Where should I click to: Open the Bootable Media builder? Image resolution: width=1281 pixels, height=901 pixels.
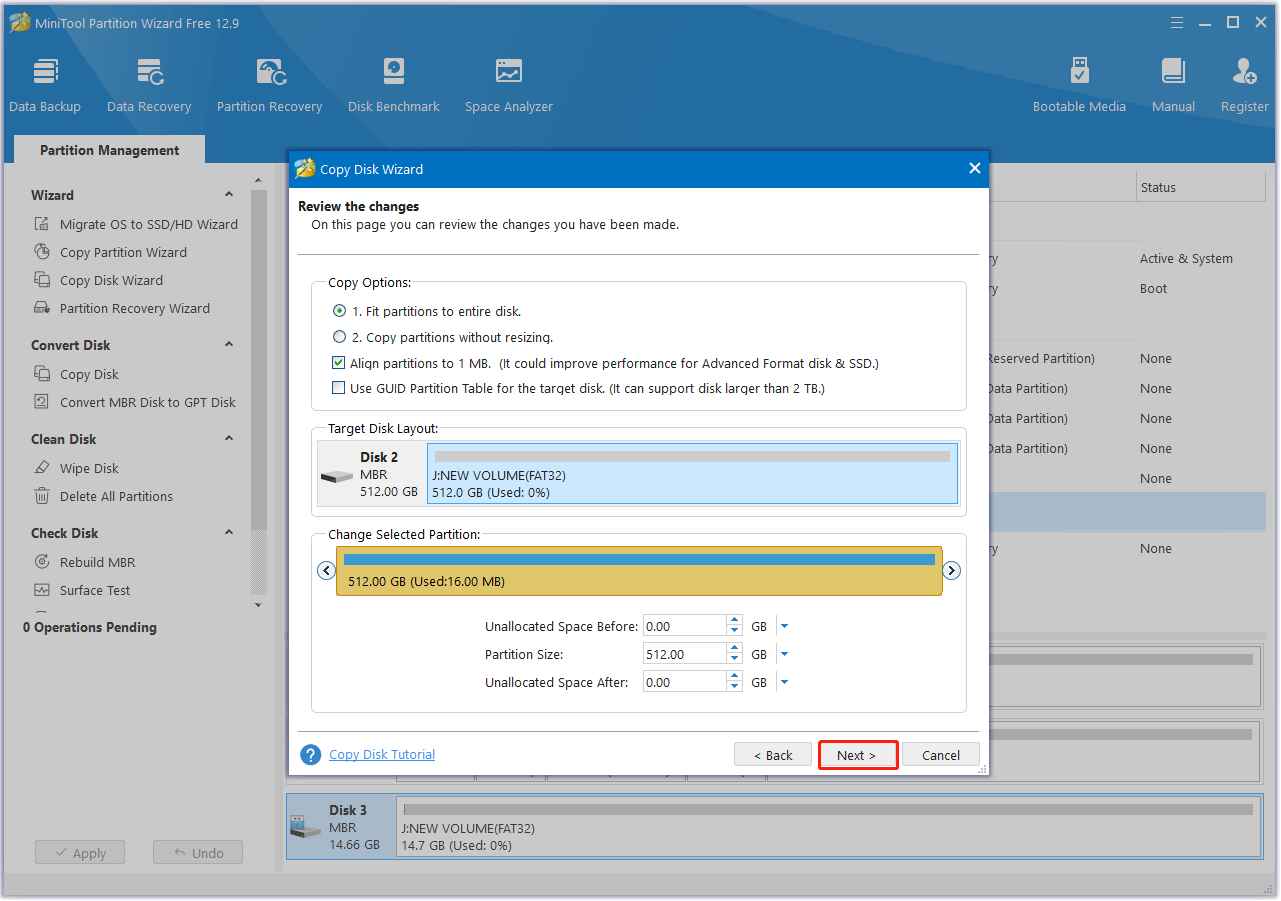click(x=1079, y=85)
